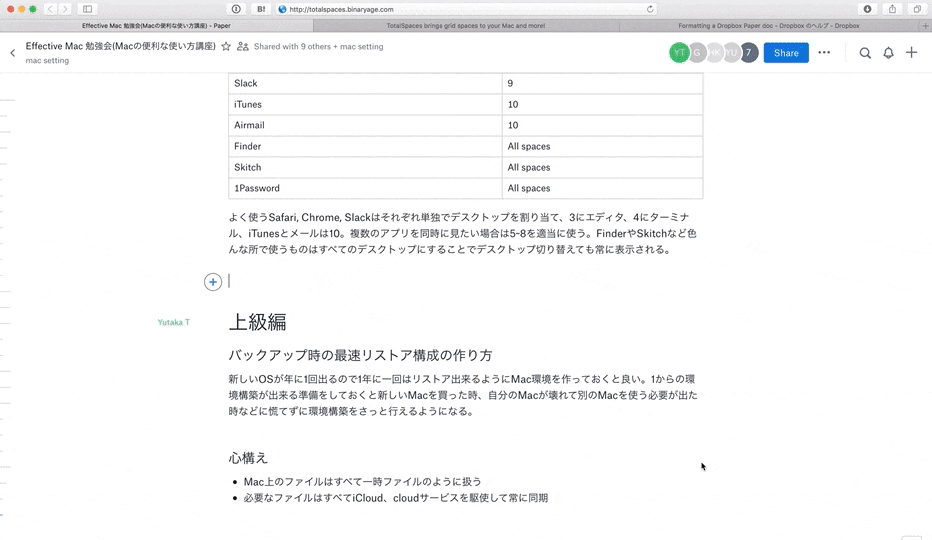
Task: Toggle Safari sidebar button
Action: coord(87,9)
